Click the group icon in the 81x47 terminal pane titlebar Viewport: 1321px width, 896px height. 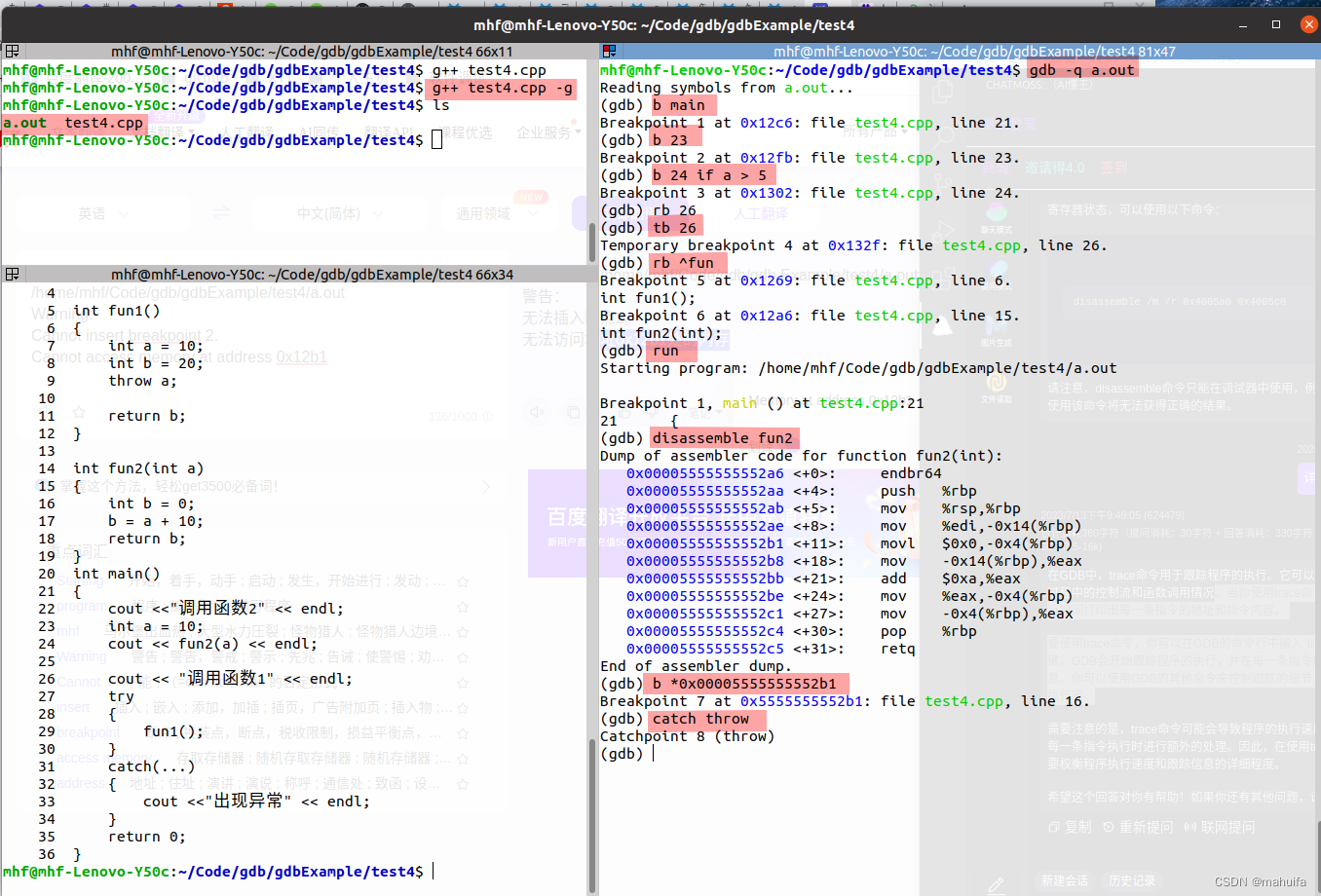[x=609, y=52]
